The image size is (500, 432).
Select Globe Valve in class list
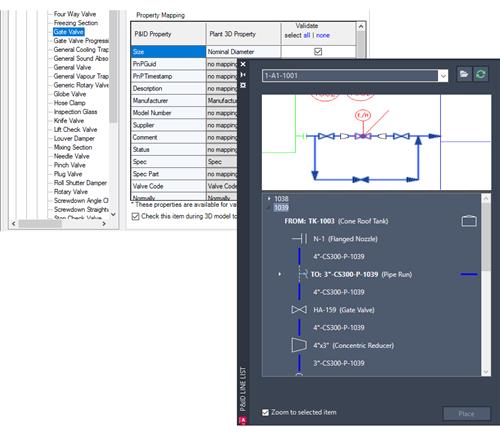click(70, 94)
